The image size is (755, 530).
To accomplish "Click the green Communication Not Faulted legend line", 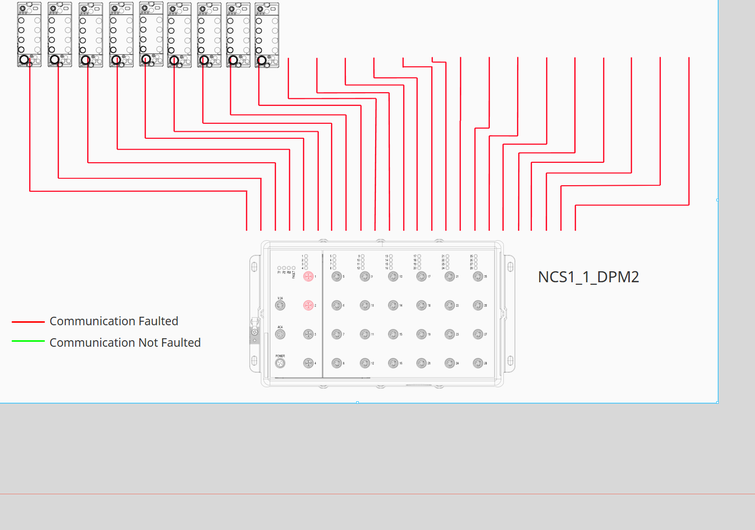I will (28, 343).
